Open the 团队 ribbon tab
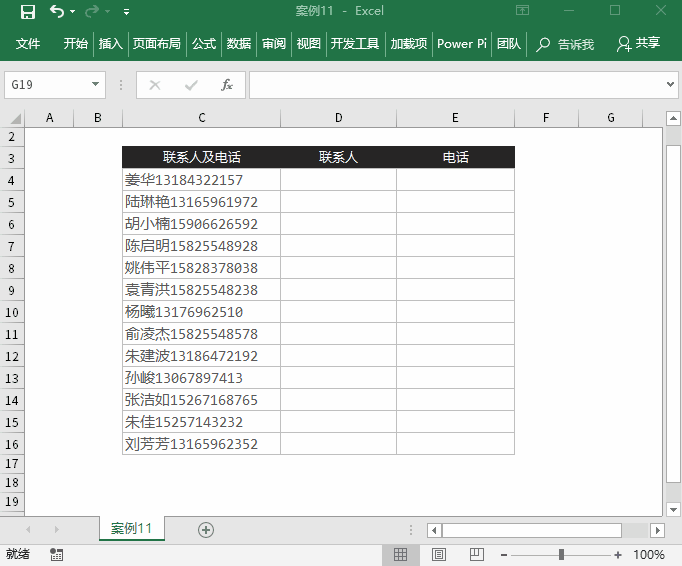Image resolution: width=682 pixels, height=566 pixels. click(x=508, y=44)
